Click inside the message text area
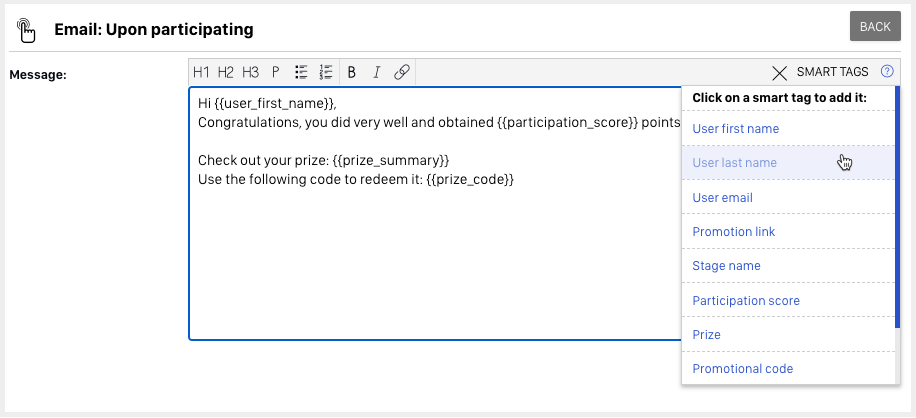The image size is (916, 418). coord(430,260)
